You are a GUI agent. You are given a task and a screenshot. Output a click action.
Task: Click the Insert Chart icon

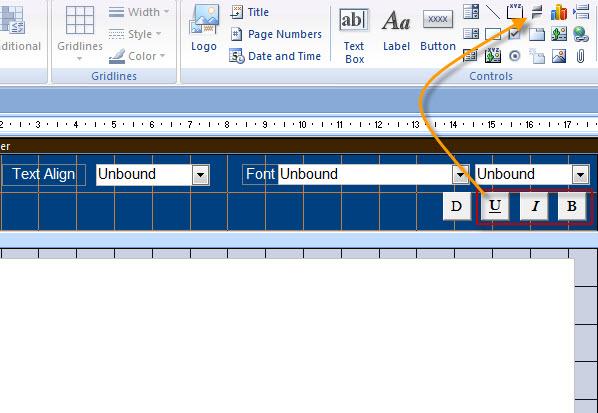click(559, 12)
